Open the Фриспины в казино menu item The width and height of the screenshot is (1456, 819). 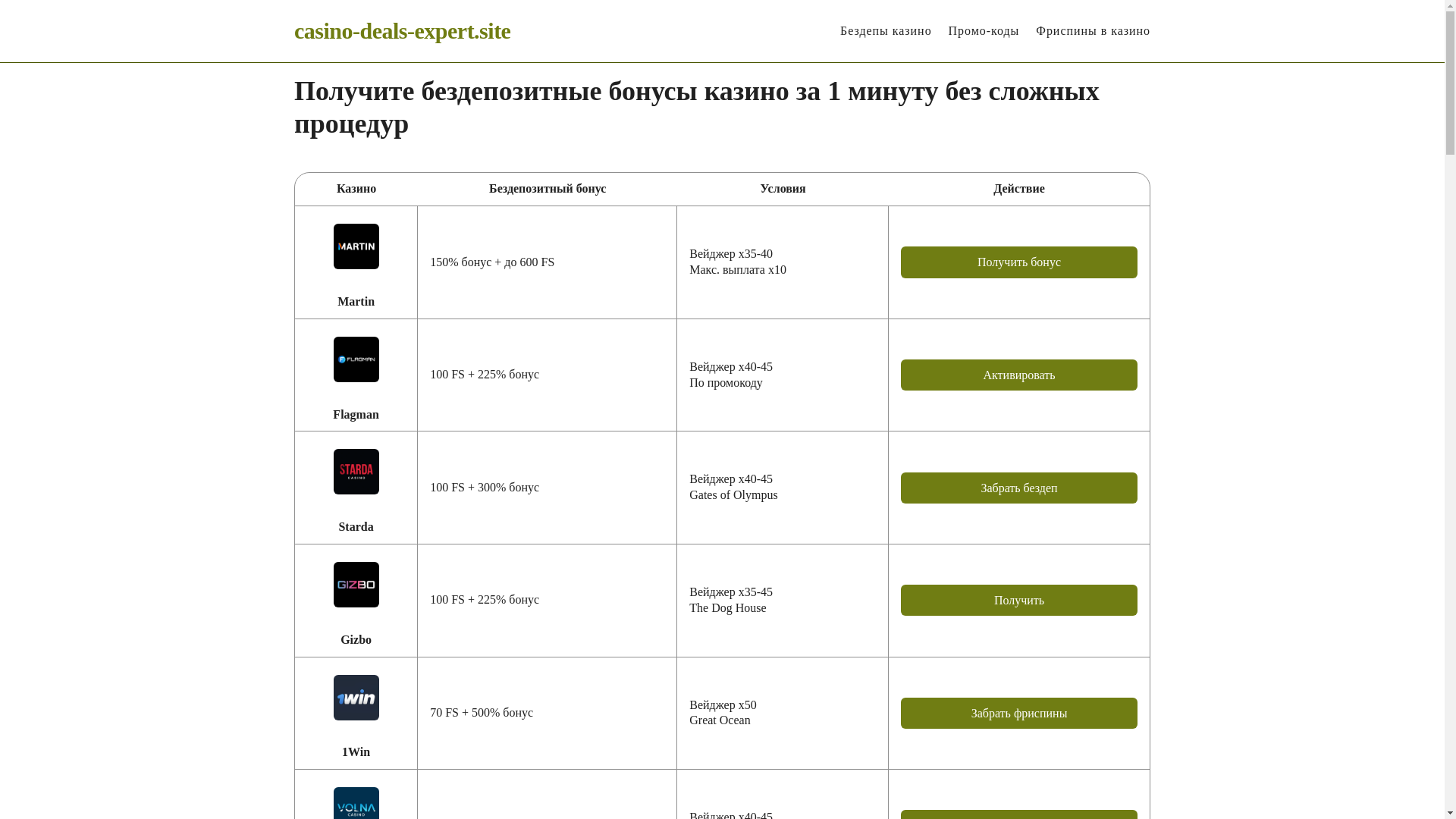(x=1093, y=31)
